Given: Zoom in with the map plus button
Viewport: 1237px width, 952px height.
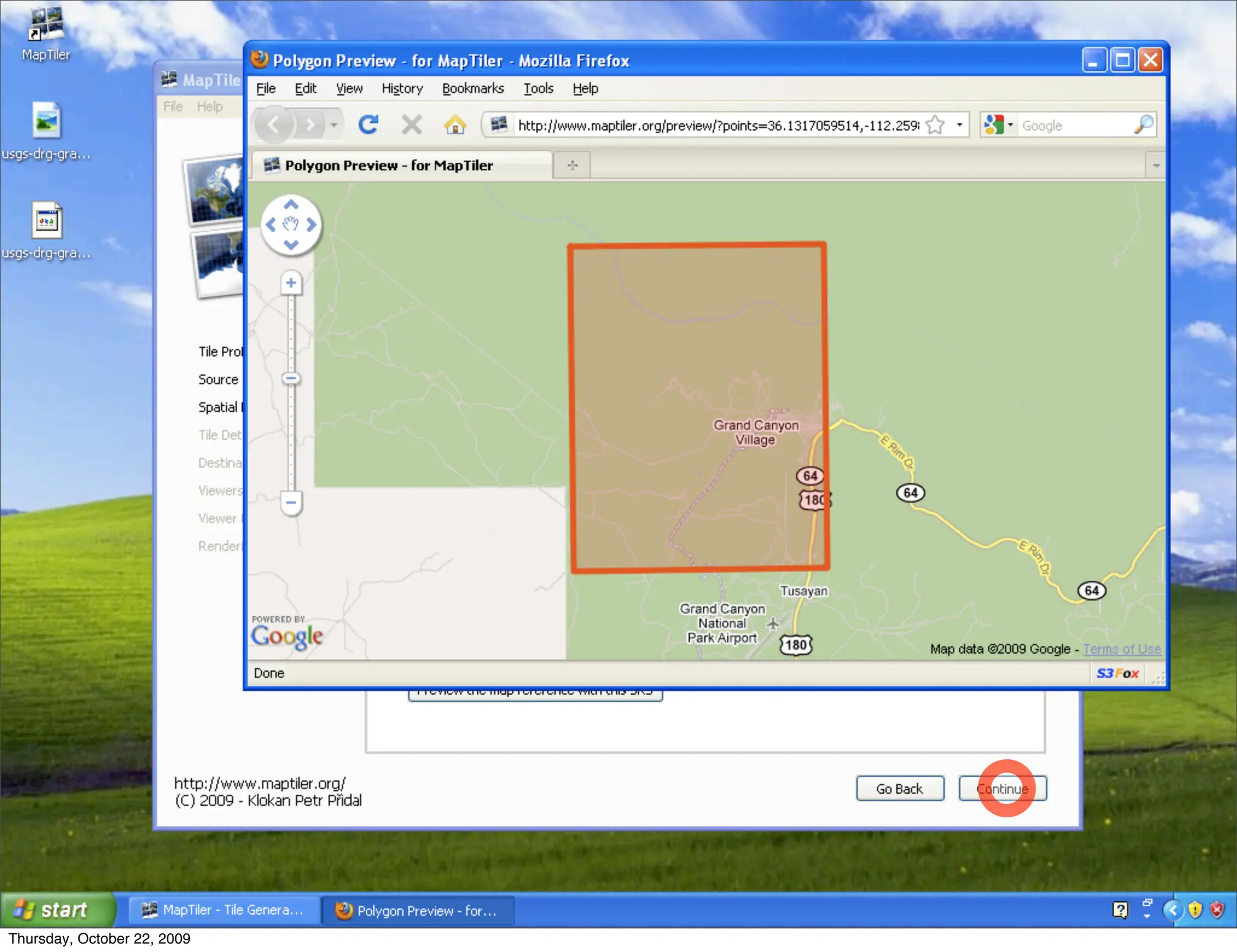Looking at the screenshot, I should [291, 283].
